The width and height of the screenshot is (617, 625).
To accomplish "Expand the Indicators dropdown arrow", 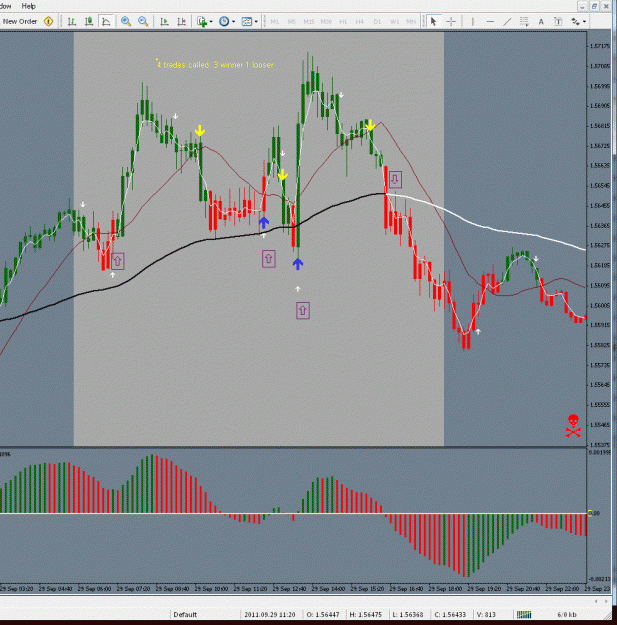I will pyautogui.click(x=211, y=22).
